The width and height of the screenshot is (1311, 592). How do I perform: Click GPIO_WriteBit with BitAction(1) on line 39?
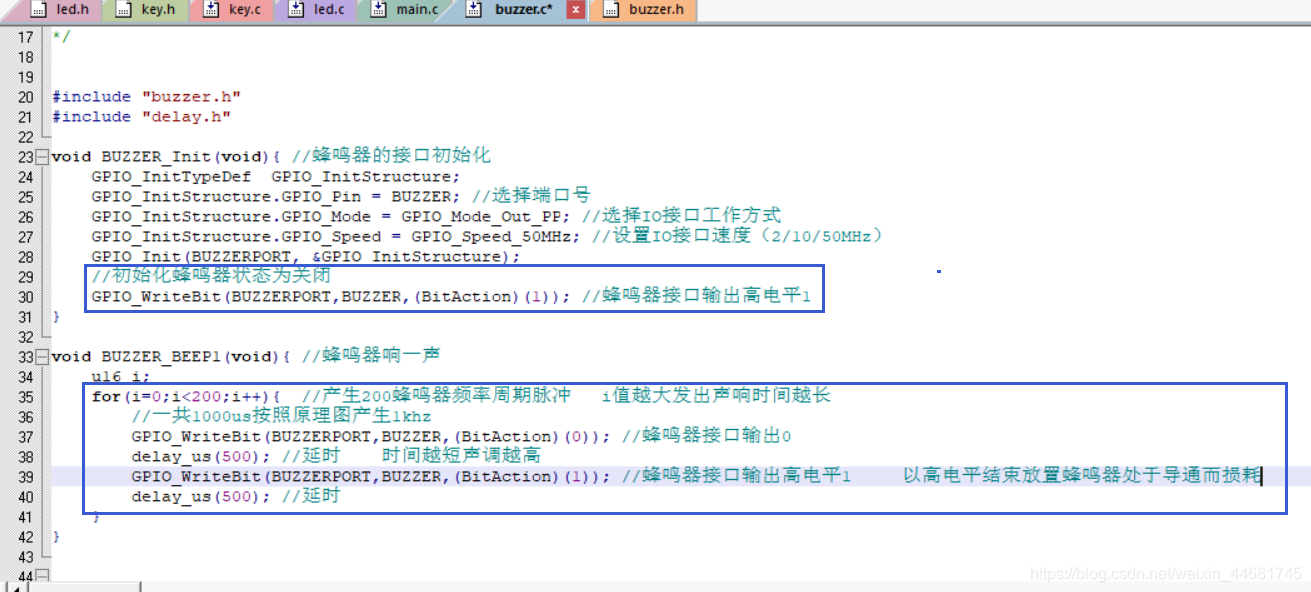point(371,477)
